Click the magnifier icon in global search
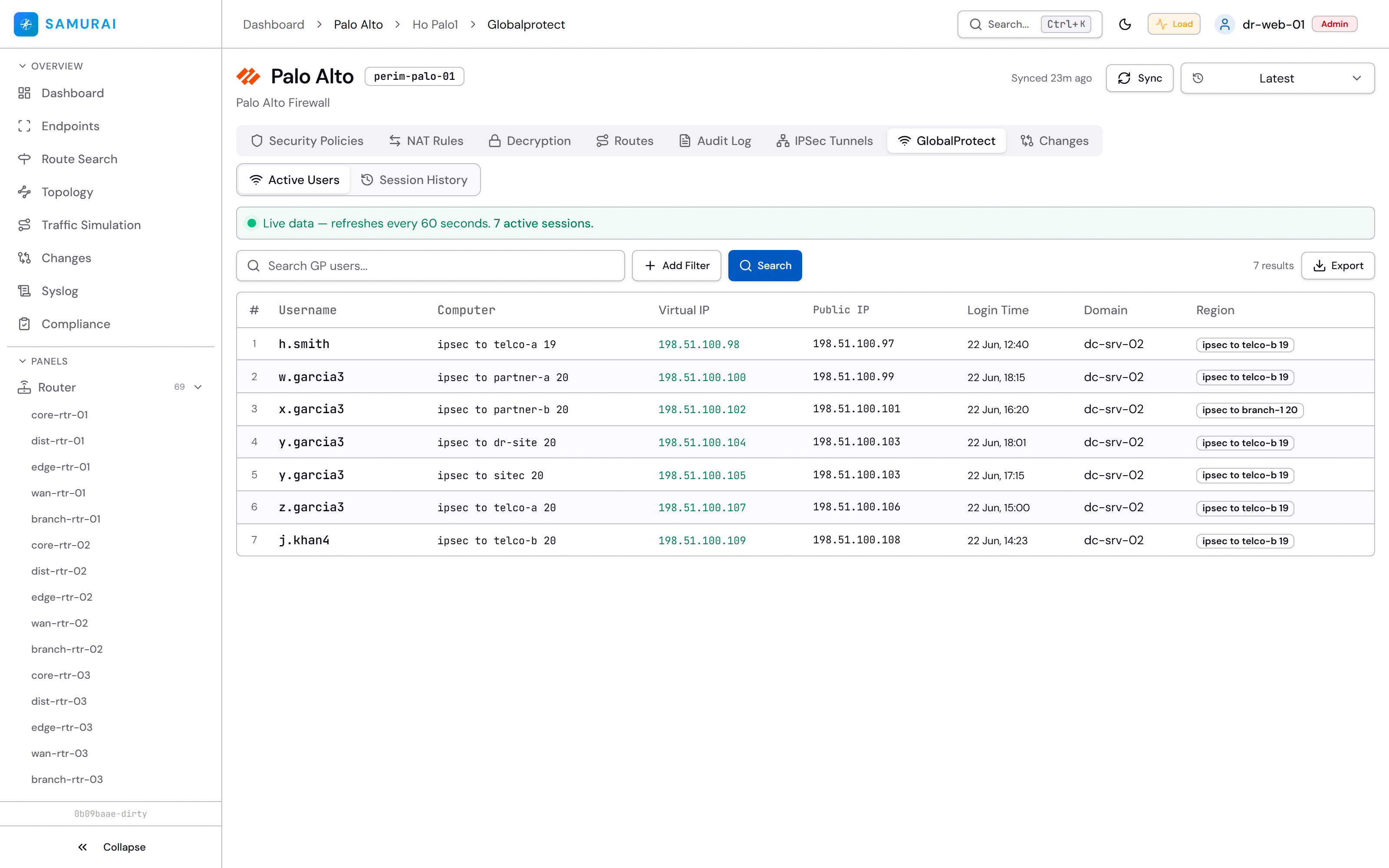 (975, 24)
